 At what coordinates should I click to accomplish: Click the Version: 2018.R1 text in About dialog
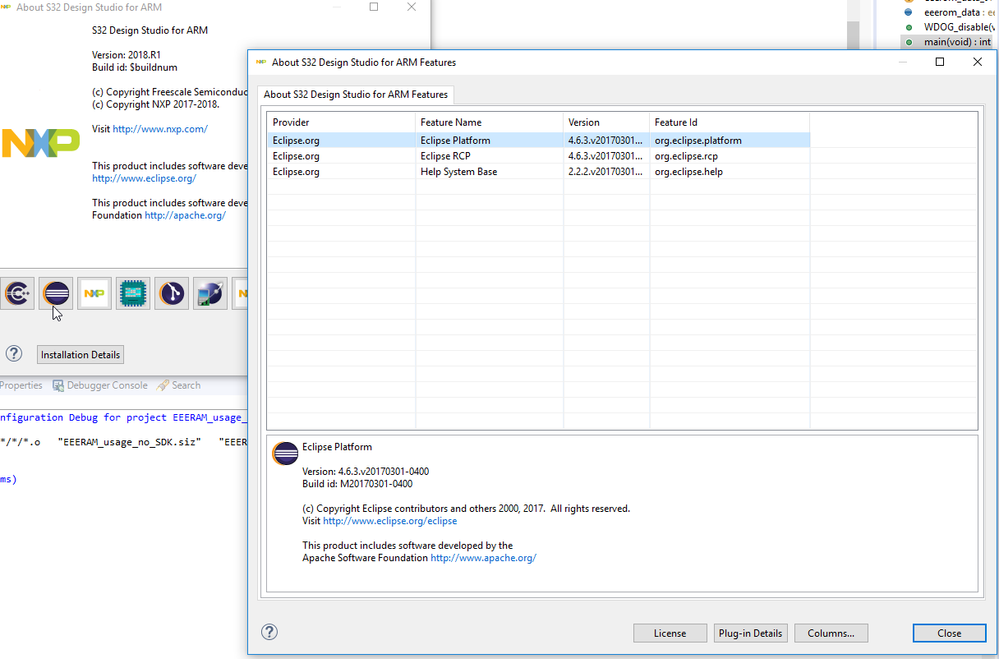[x=126, y=55]
